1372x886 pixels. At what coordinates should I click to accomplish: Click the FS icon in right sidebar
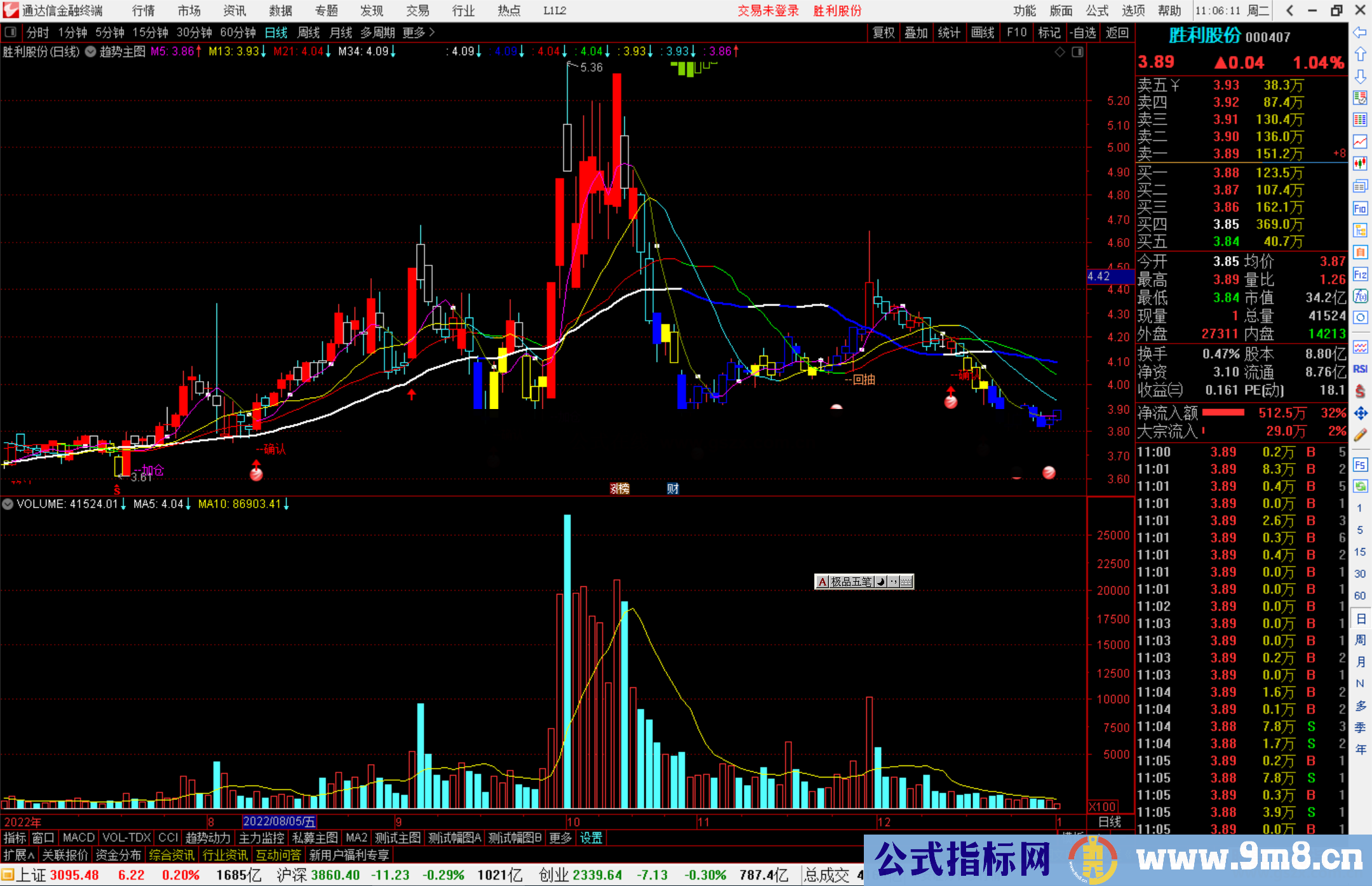pyautogui.click(x=1360, y=465)
